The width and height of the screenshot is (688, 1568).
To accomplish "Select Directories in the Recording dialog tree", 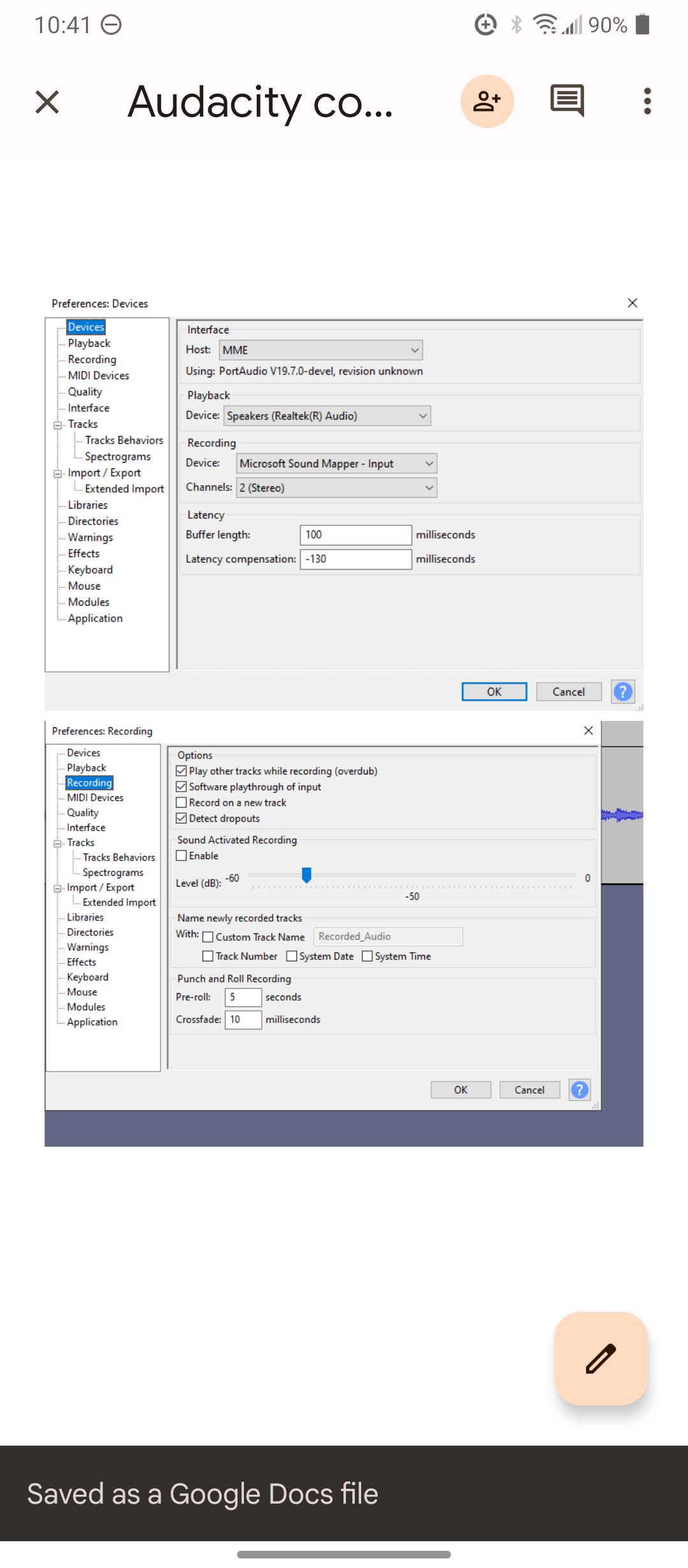I will tap(90, 933).
